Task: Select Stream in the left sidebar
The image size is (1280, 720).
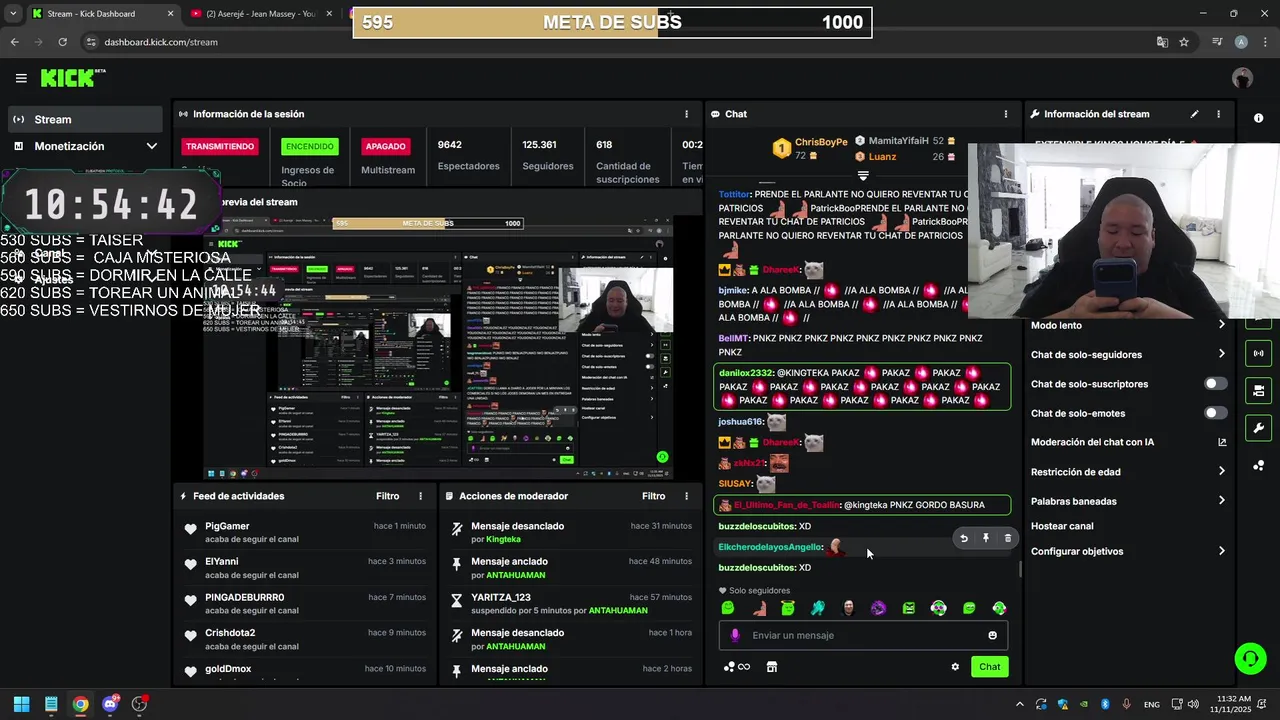Action: [x=84, y=119]
